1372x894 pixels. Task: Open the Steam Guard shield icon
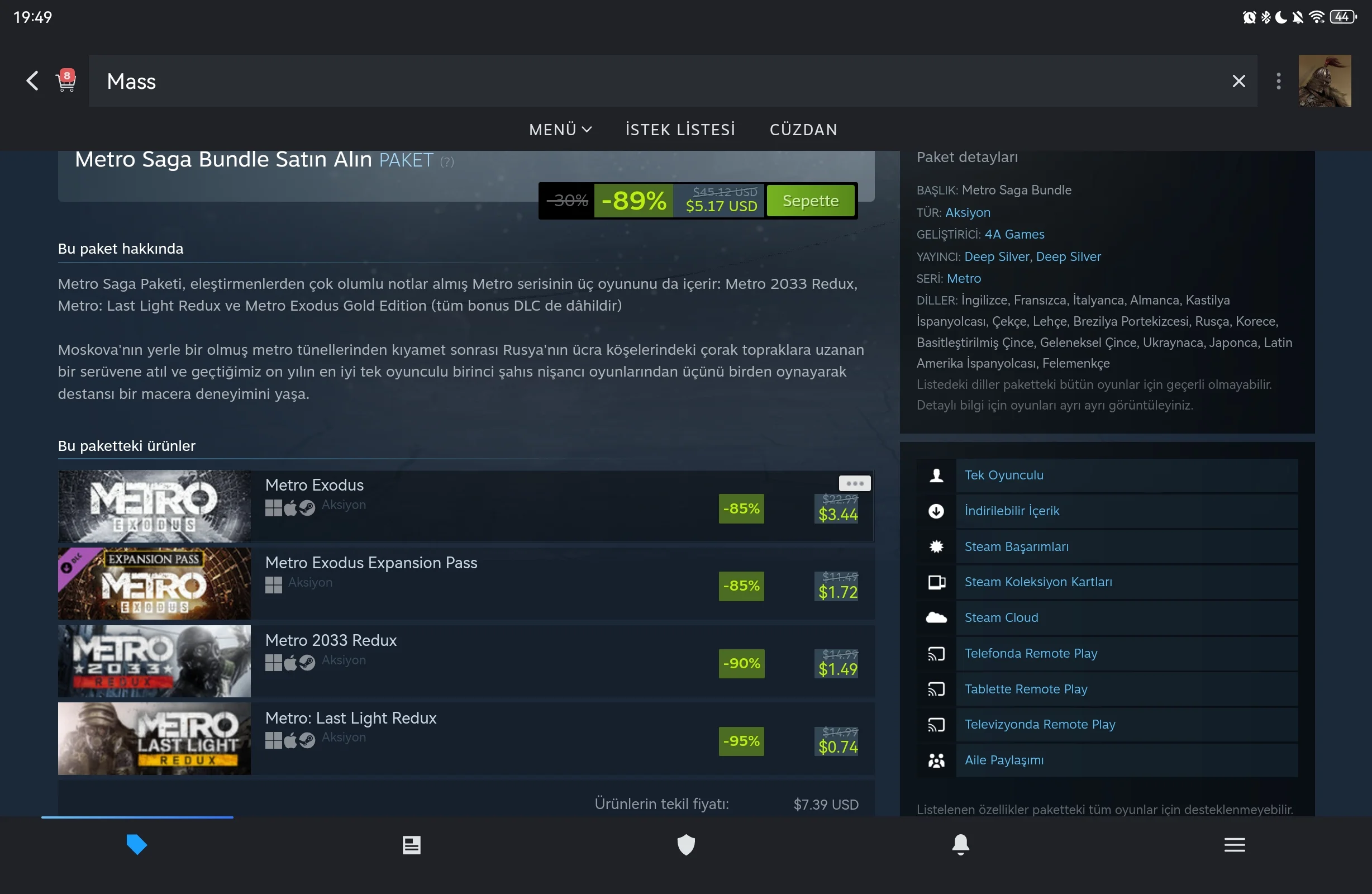[686, 845]
